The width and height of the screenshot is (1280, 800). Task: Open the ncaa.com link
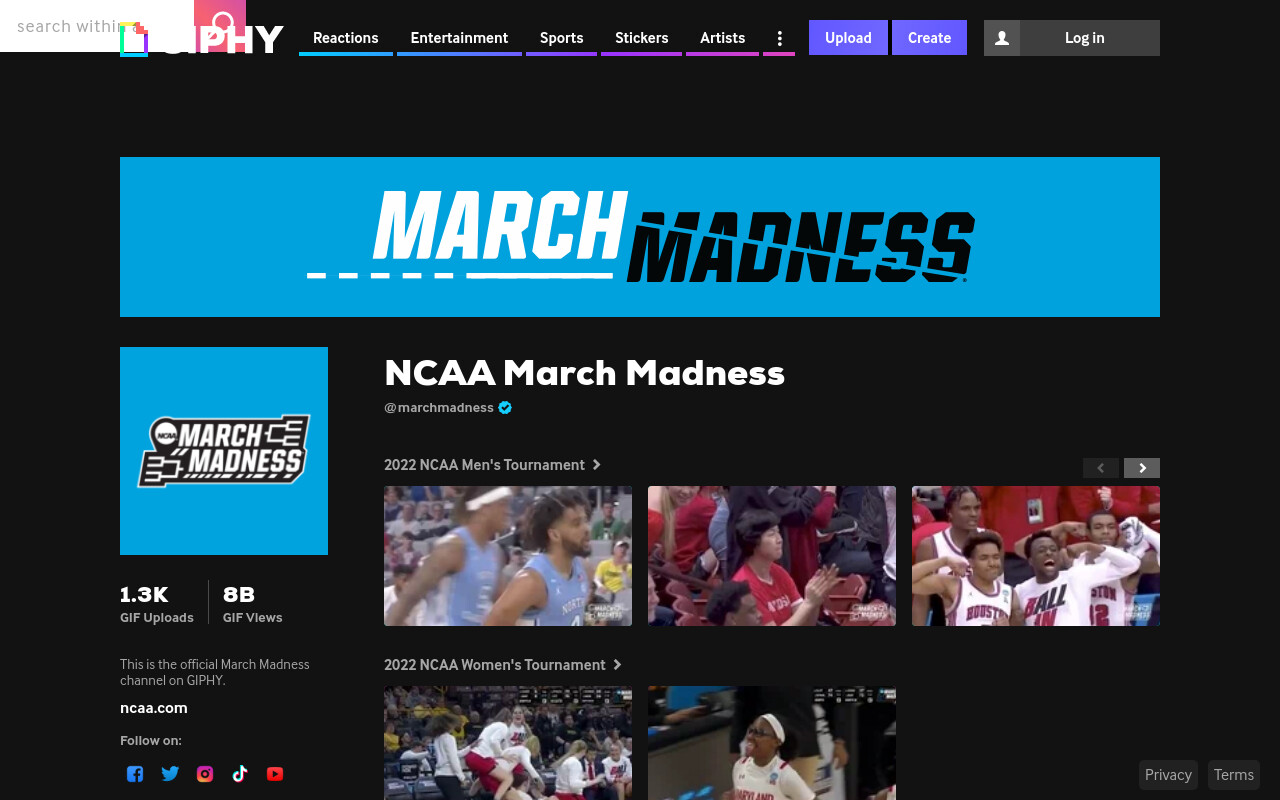coord(154,708)
